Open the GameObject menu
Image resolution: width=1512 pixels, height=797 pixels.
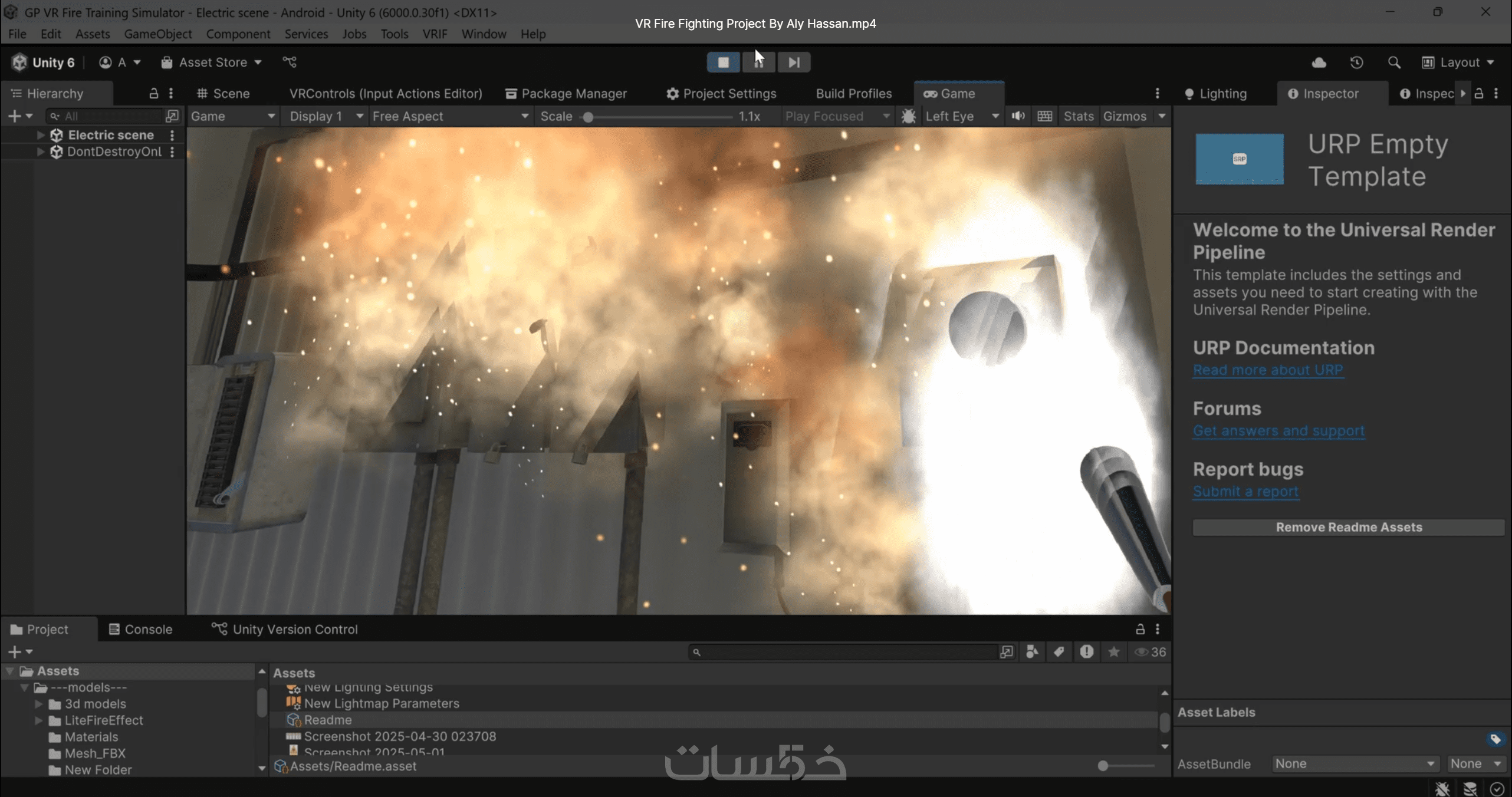tap(157, 34)
